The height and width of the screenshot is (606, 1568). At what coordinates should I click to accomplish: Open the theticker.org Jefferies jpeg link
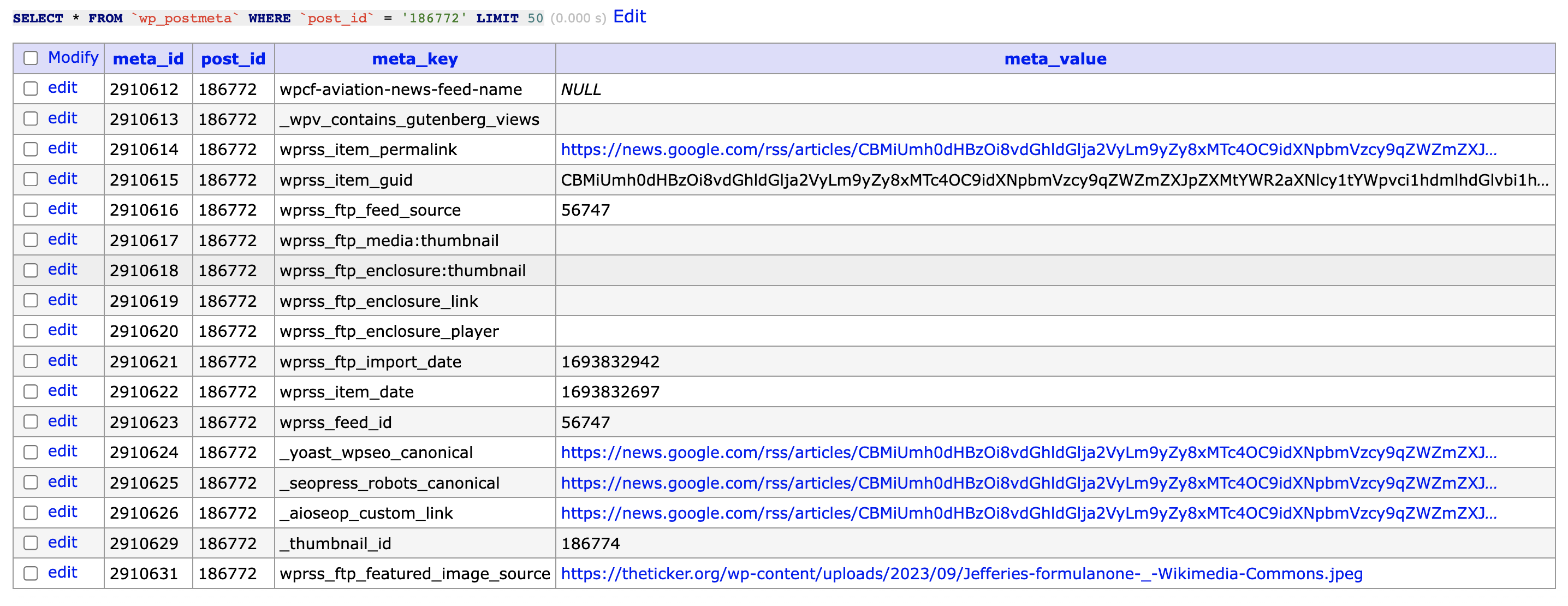962,574
